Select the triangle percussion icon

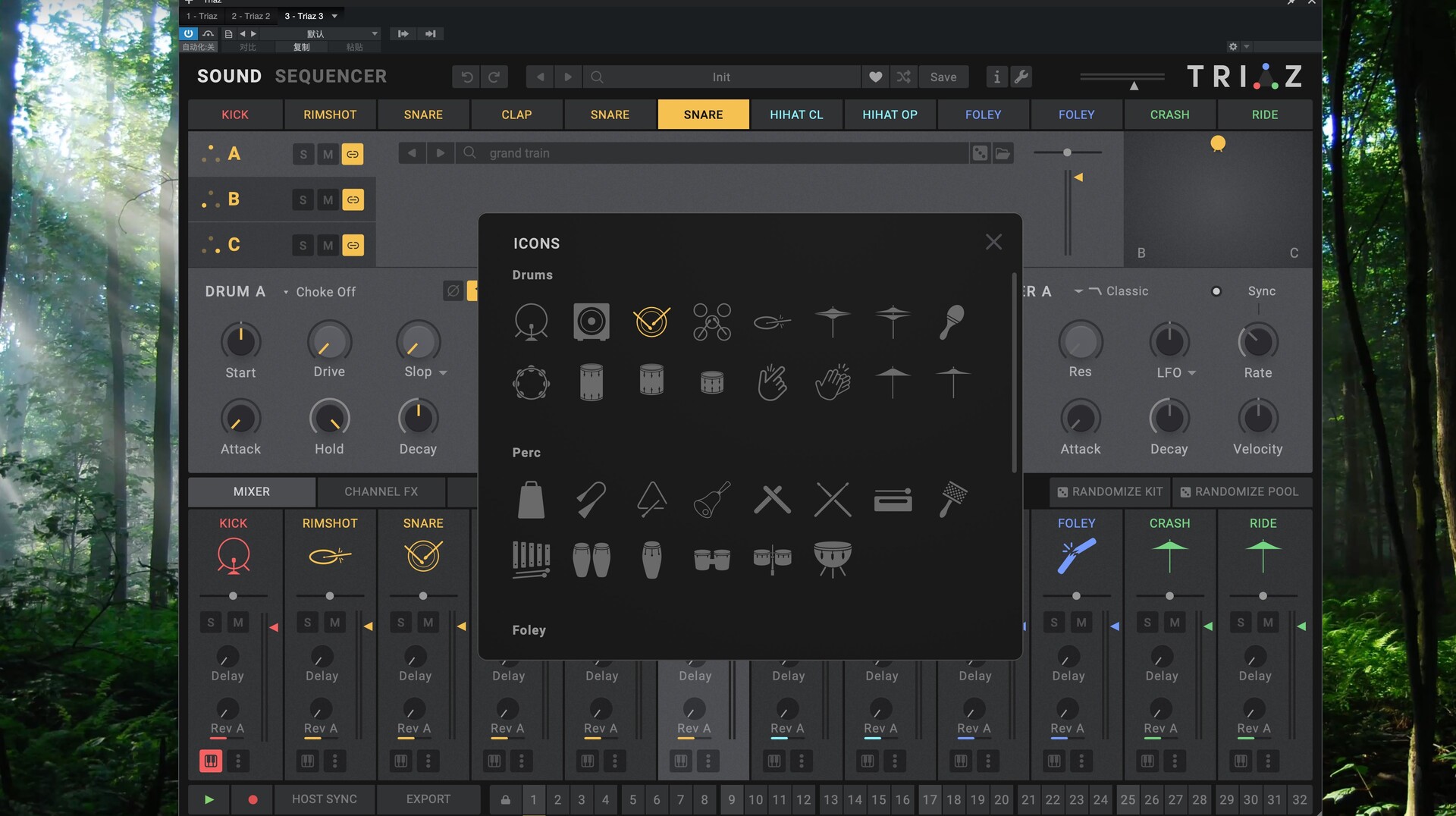point(651,500)
